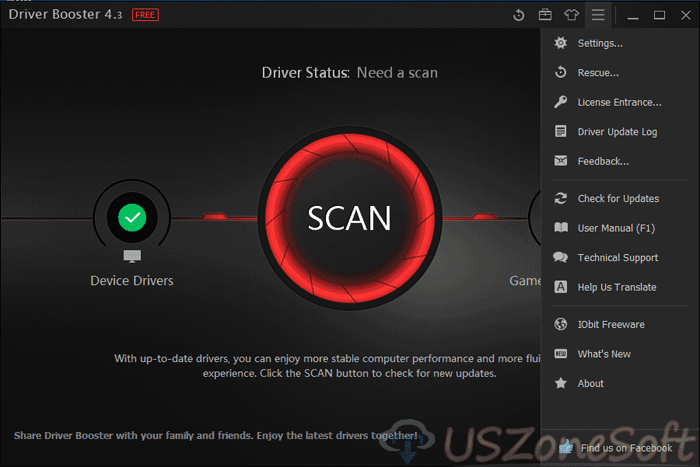Start the big red SCAN button
The height and width of the screenshot is (467, 700).
click(x=350, y=218)
